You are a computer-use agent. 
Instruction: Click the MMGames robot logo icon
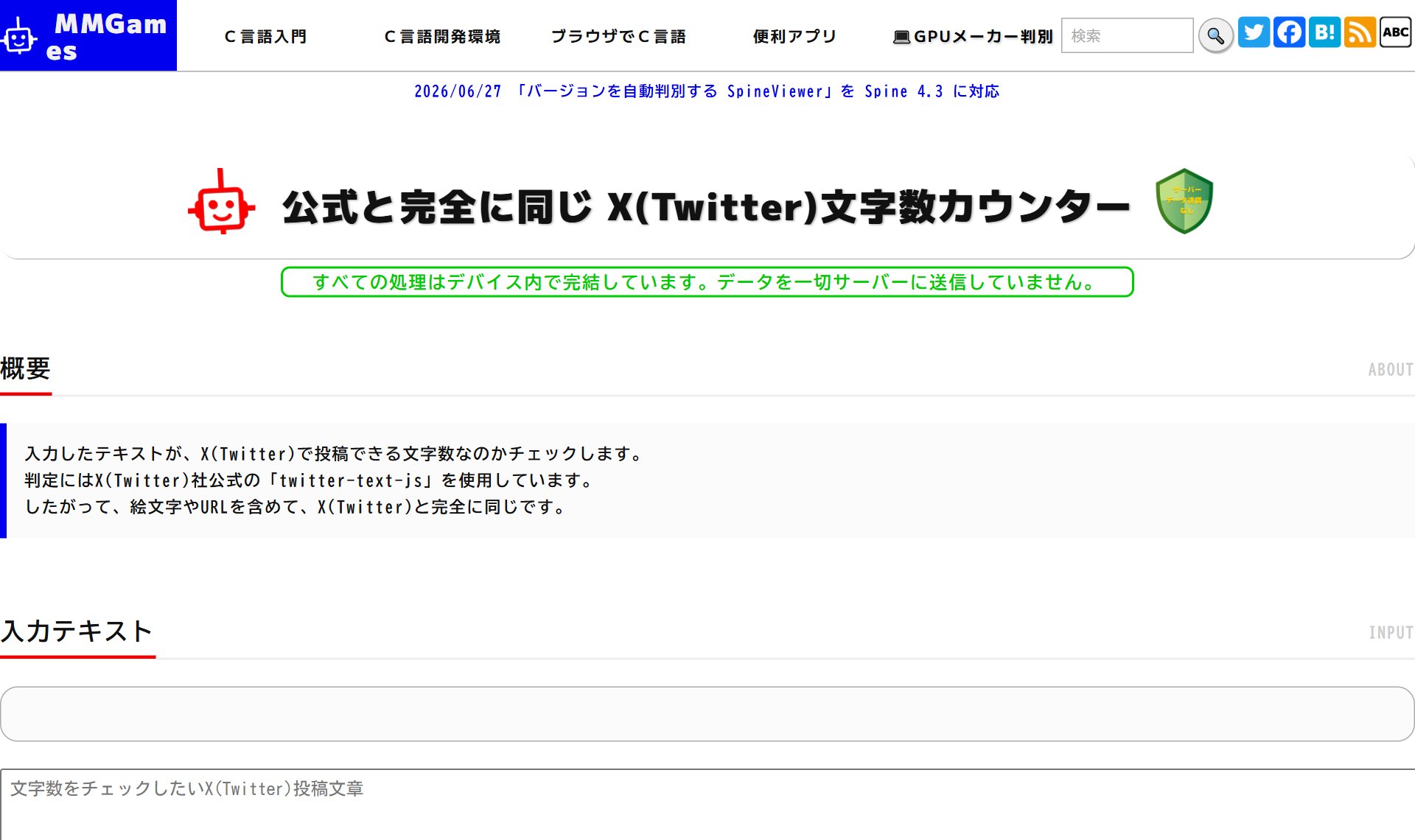pos(19,37)
